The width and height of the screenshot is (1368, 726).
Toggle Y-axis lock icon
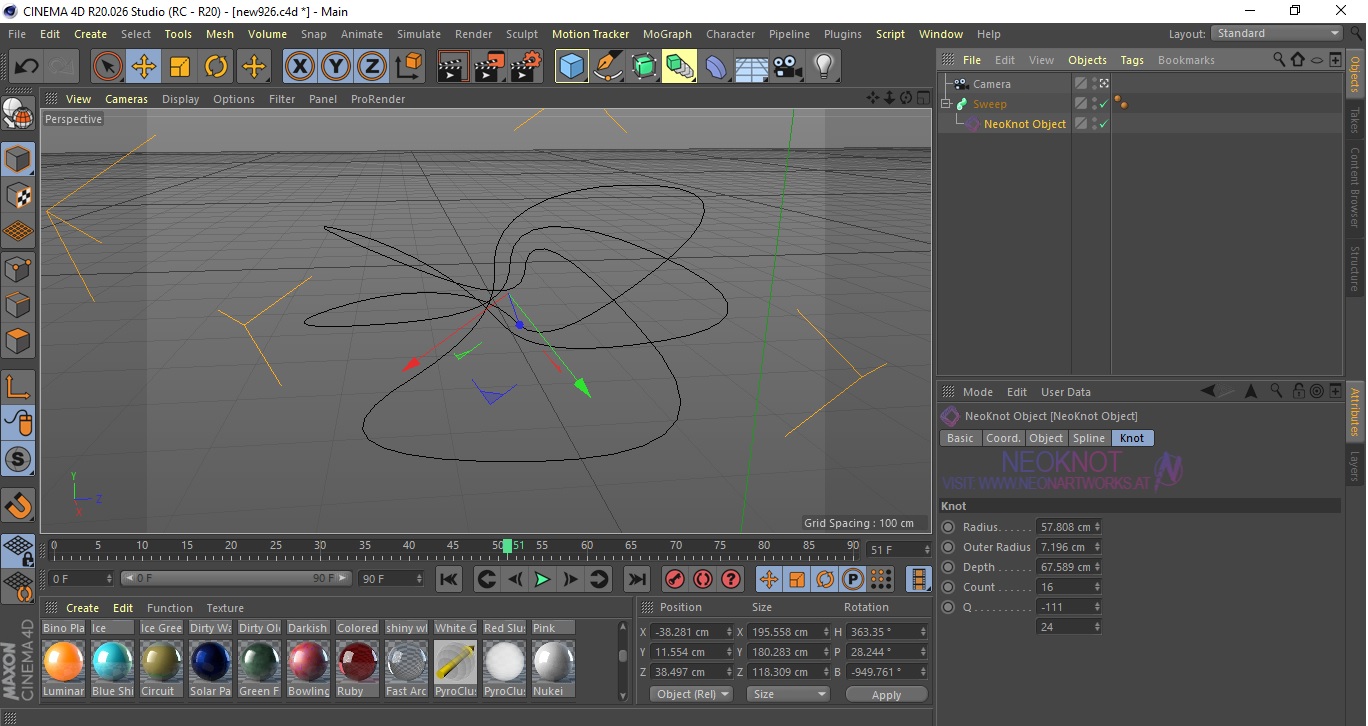pos(335,67)
